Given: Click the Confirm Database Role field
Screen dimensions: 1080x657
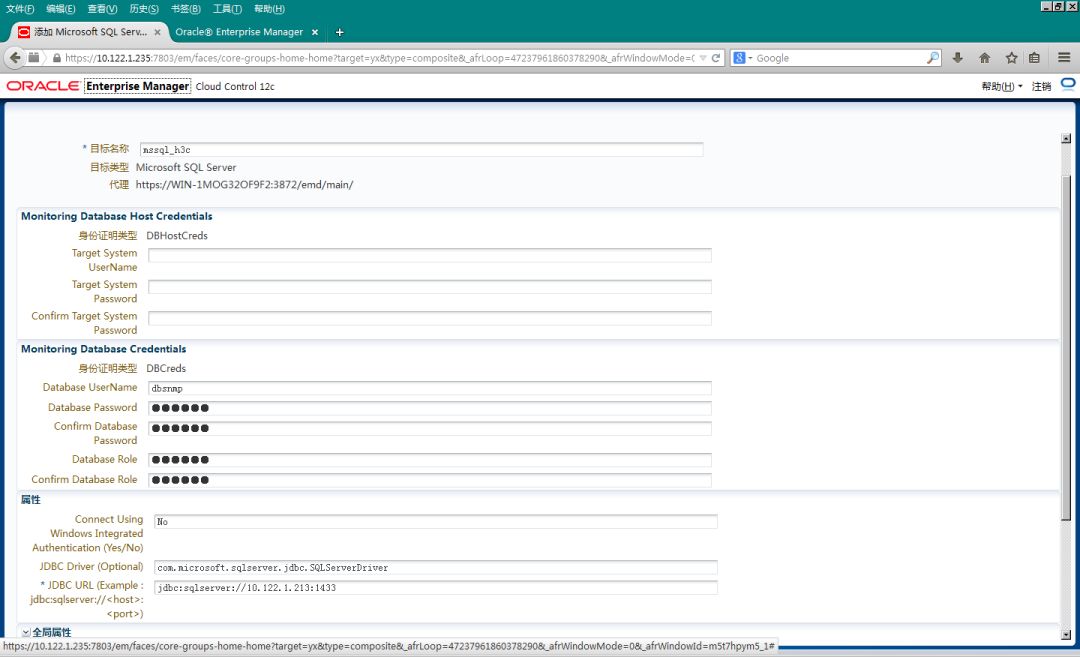Looking at the screenshot, I should pyautogui.click(x=430, y=480).
